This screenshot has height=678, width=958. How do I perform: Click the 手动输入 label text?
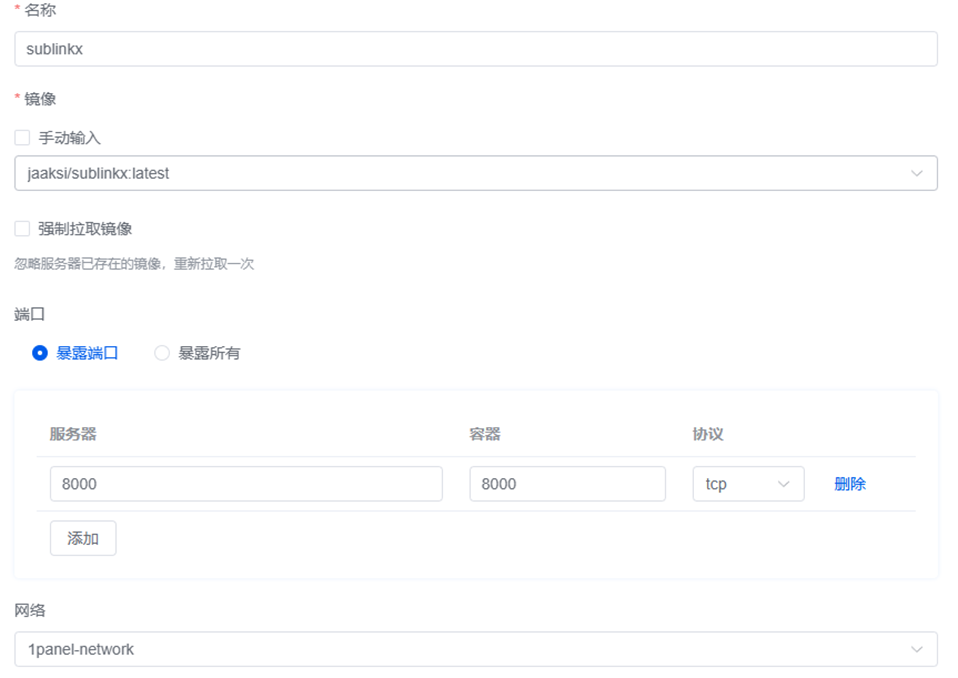[70, 138]
